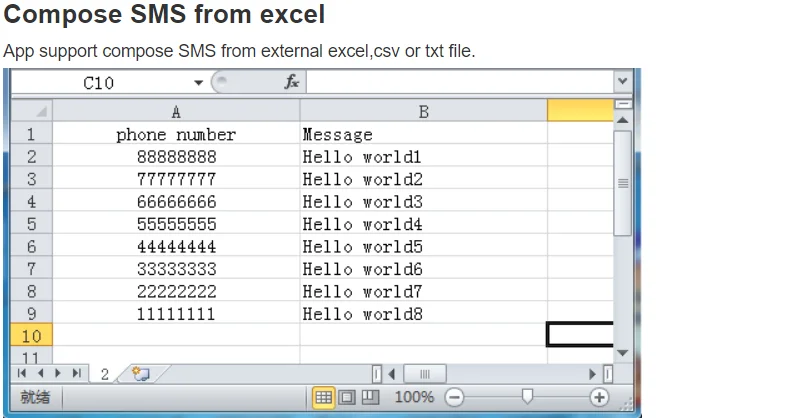Click the zoom level 100% button
The width and height of the screenshot is (796, 418).
(414, 397)
